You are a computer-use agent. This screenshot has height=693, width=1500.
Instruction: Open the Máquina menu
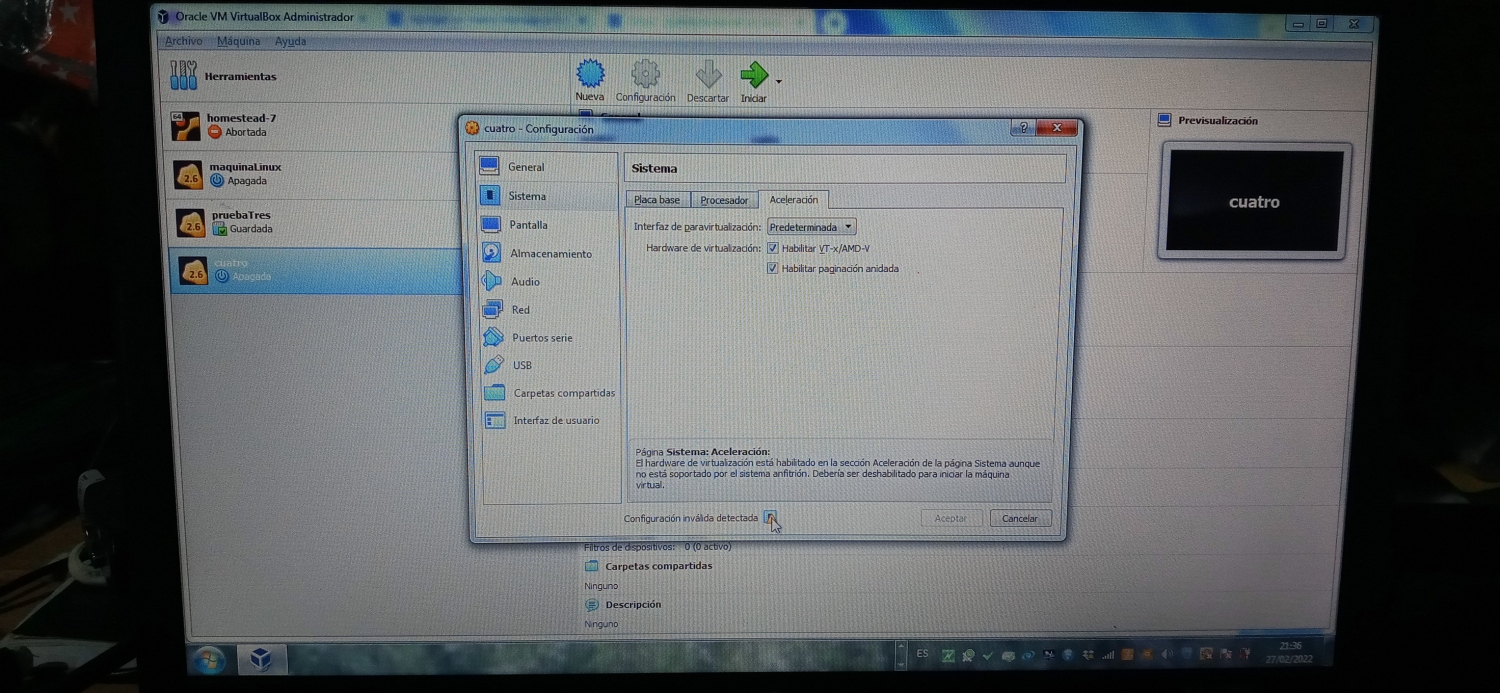[x=238, y=41]
